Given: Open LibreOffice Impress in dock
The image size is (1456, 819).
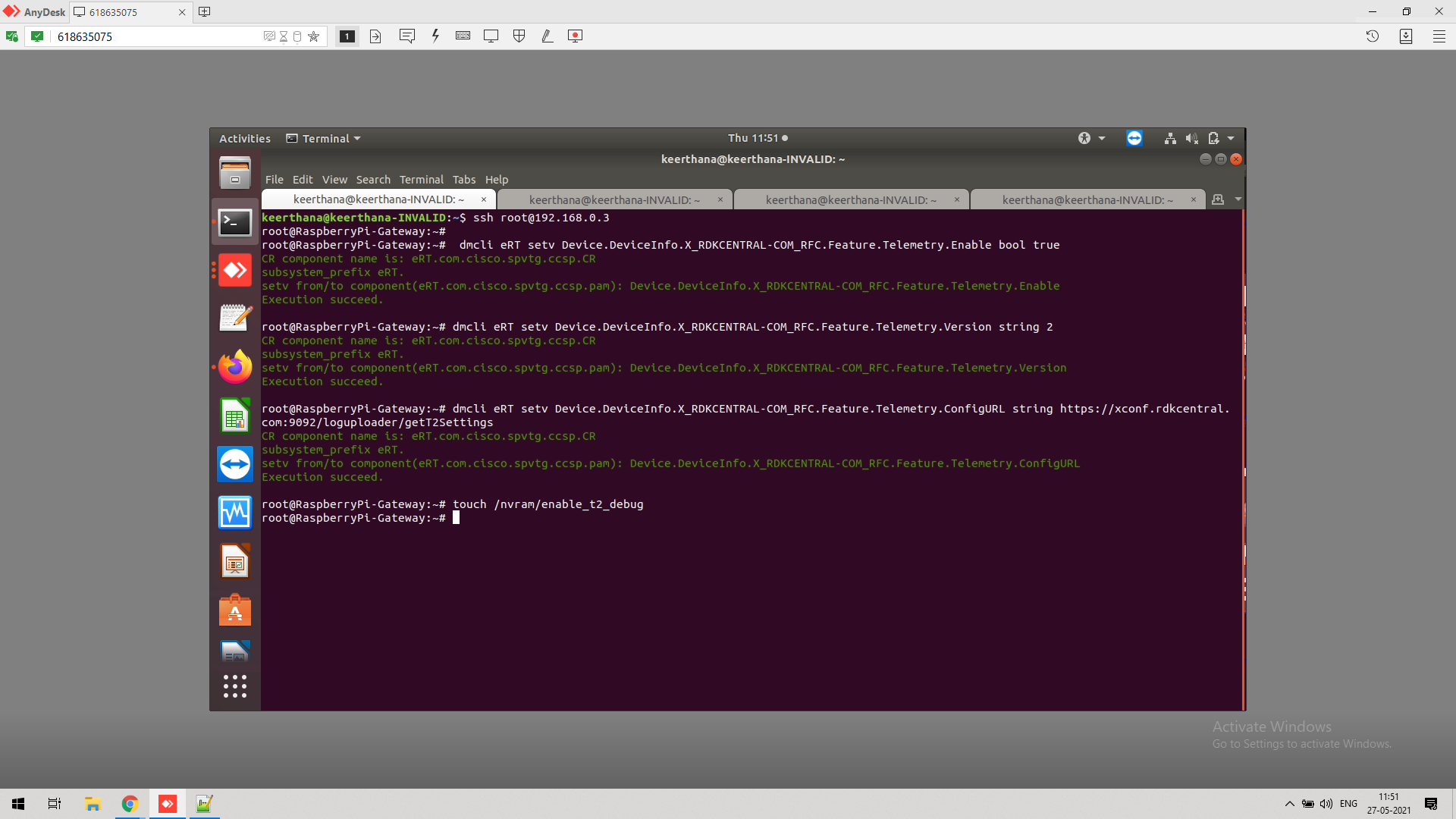Looking at the screenshot, I should click(235, 562).
